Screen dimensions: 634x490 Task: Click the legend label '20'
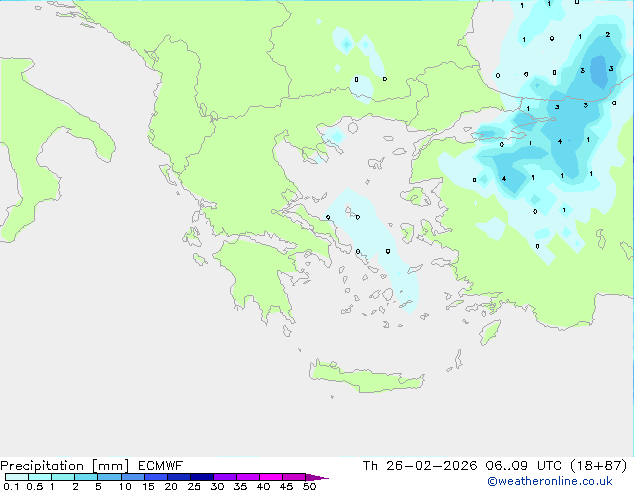pyautogui.click(x=171, y=486)
